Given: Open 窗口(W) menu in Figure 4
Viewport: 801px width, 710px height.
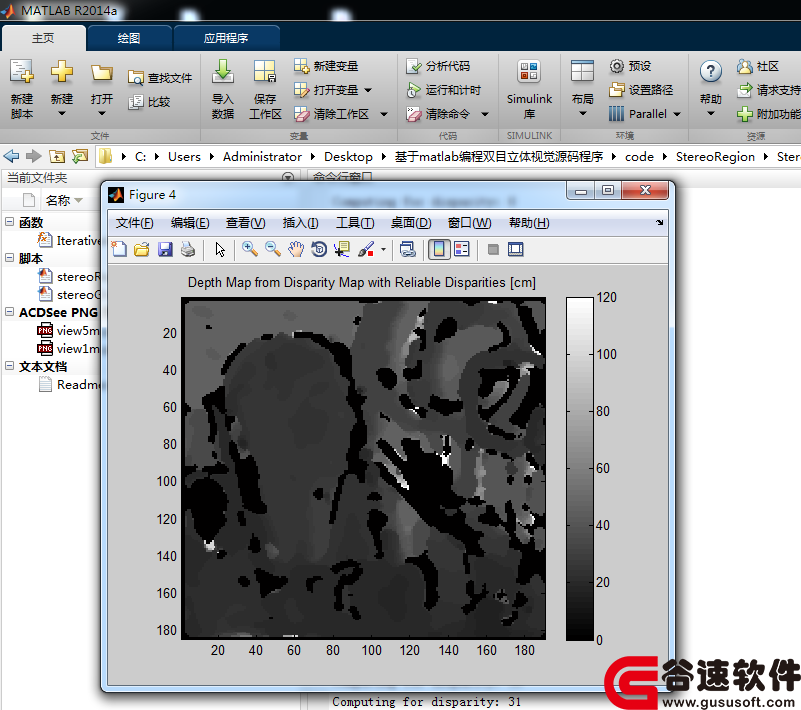Looking at the screenshot, I should (469, 223).
